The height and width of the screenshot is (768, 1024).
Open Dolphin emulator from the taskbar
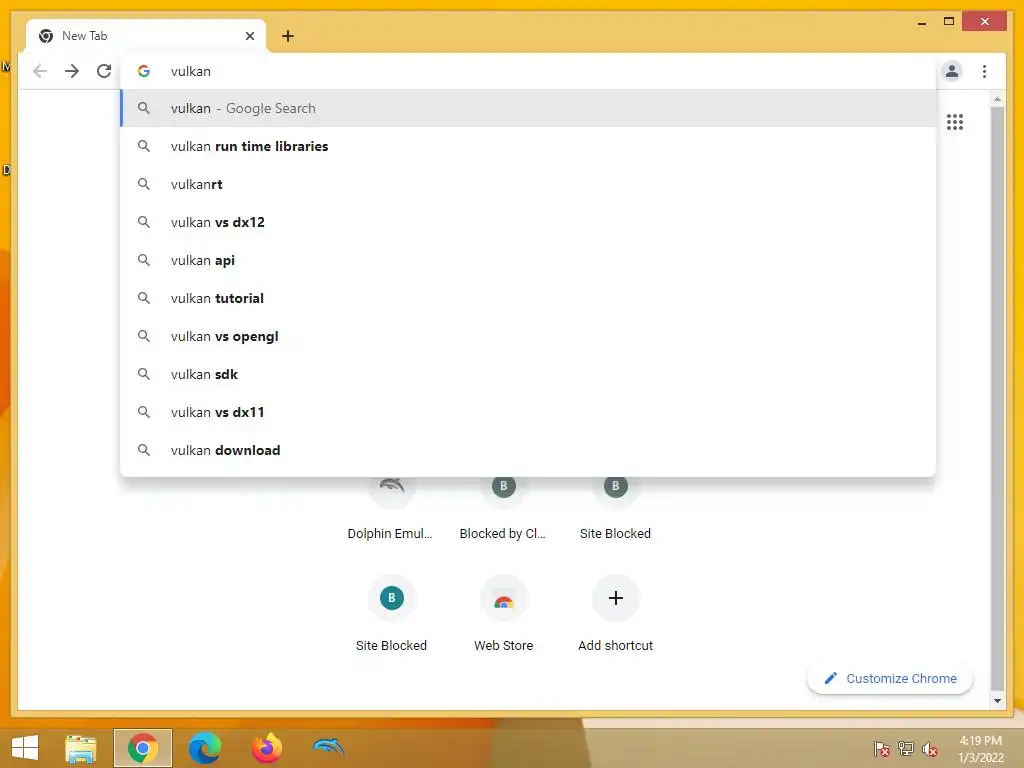pyautogui.click(x=328, y=748)
